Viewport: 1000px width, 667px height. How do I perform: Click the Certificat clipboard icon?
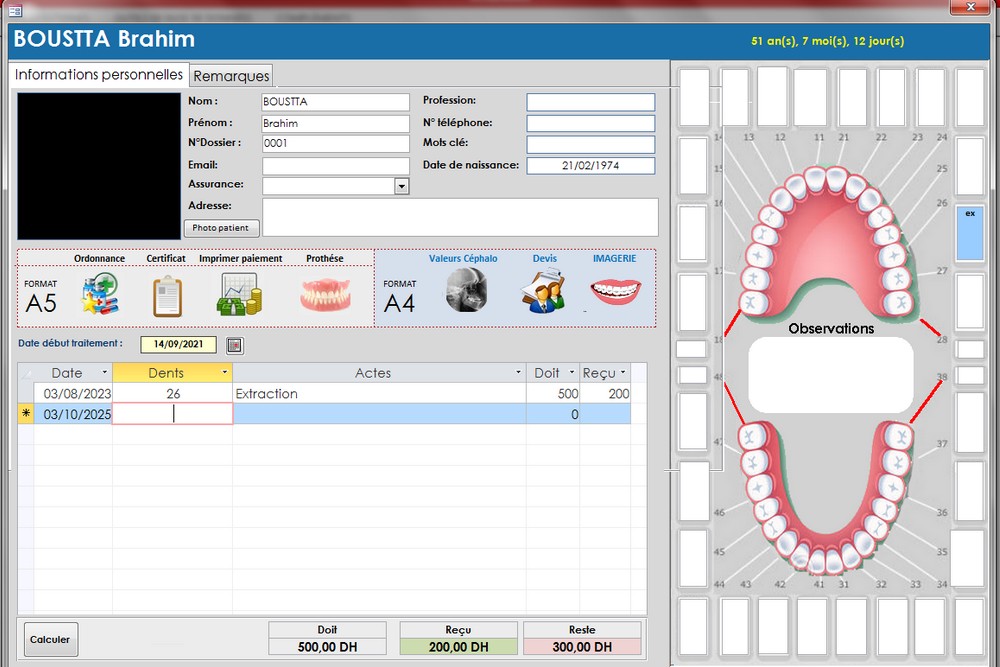pyautogui.click(x=167, y=295)
